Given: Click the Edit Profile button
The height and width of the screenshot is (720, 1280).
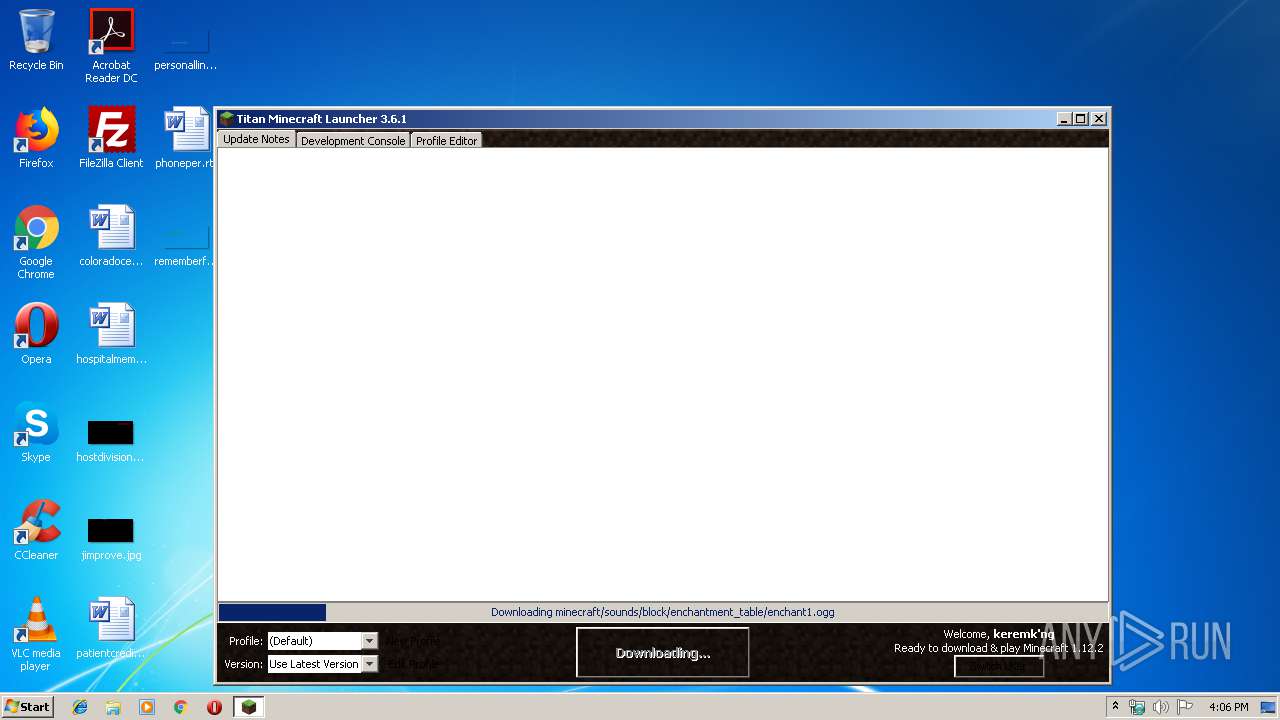Looking at the screenshot, I should point(413,664).
